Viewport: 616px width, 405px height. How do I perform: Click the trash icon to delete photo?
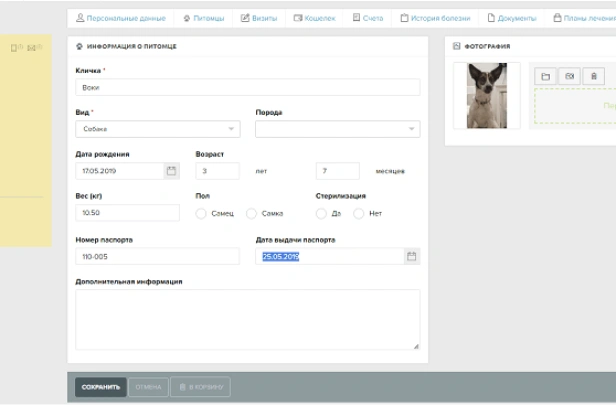pos(593,76)
